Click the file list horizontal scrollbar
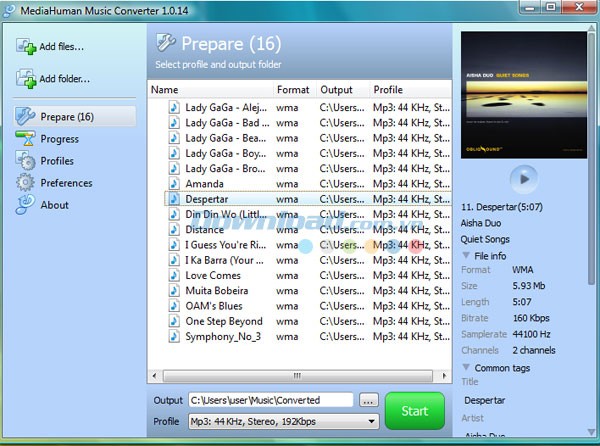Image resolution: width=600 pixels, height=446 pixels. point(298,376)
